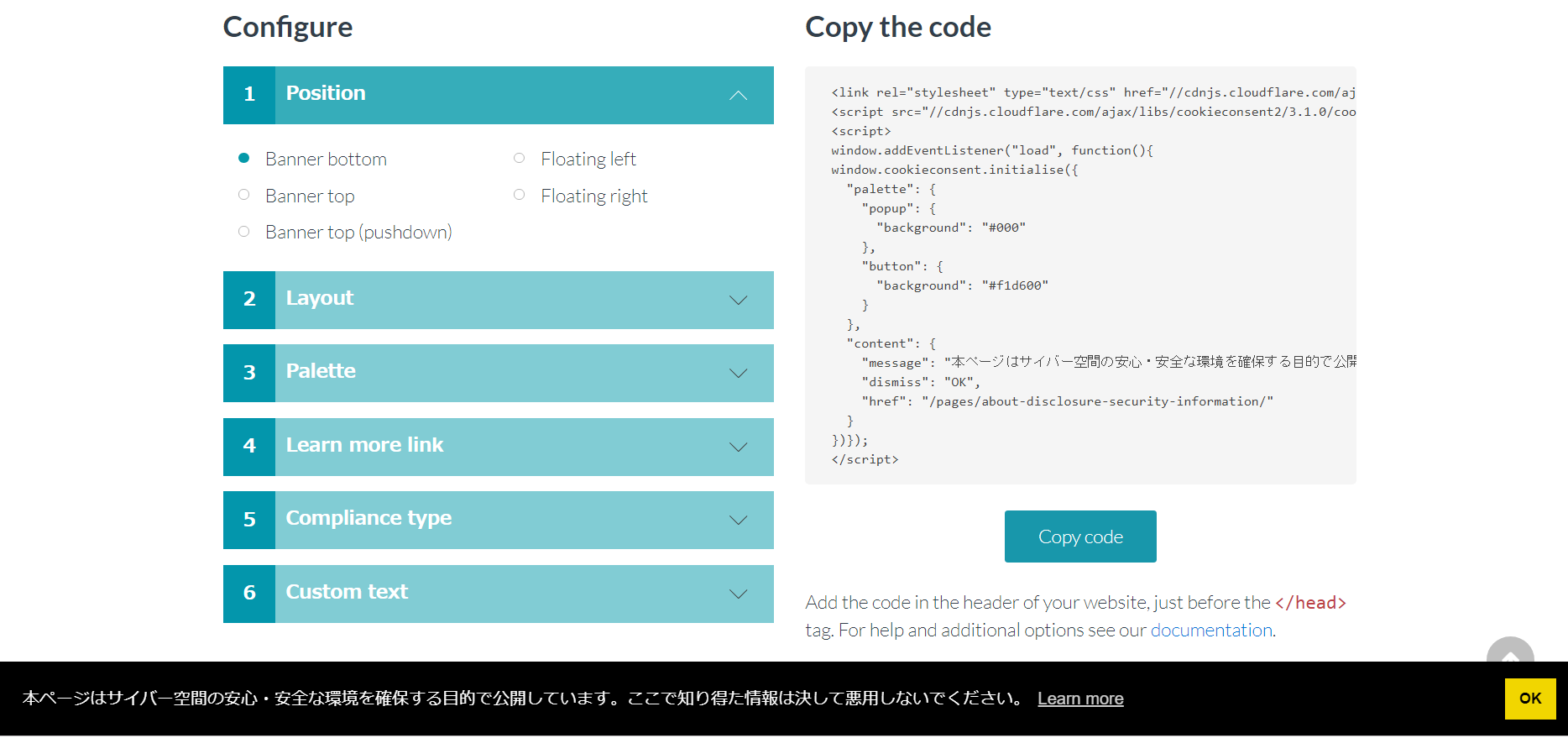Click the window.cookieconsent.initialise code line
Screen dimensions: 1568x738
(x=954, y=170)
